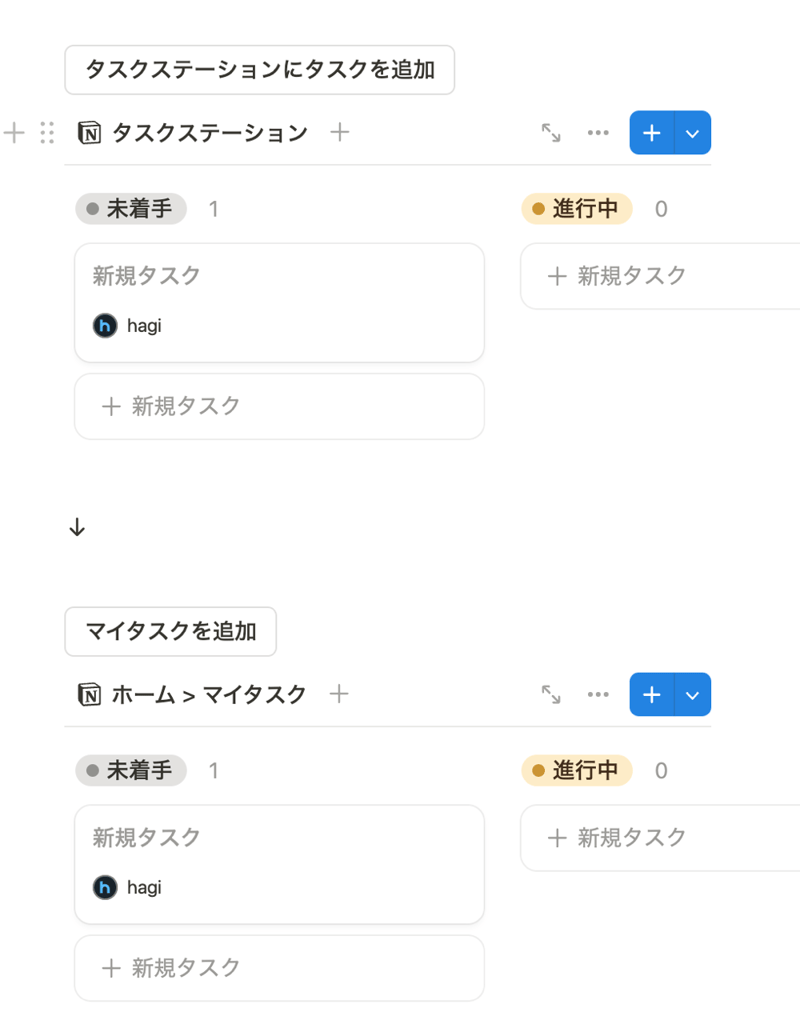Expand the dropdown arrow beside タスクステーション's blue plus
This screenshot has width=800, height=1020.
tap(693, 133)
